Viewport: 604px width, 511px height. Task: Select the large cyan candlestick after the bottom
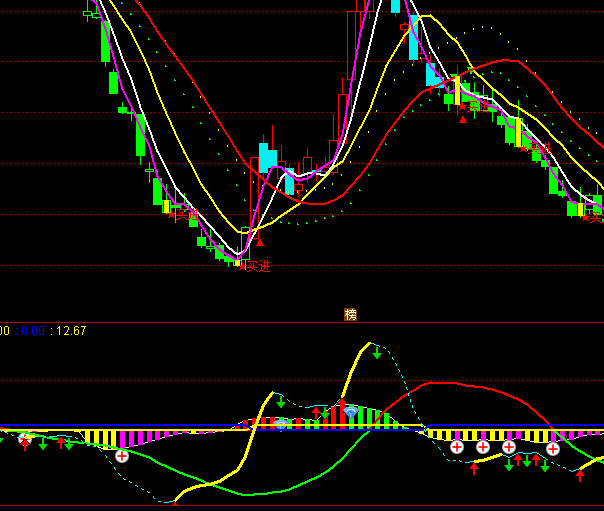pyautogui.click(x=267, y=158)
